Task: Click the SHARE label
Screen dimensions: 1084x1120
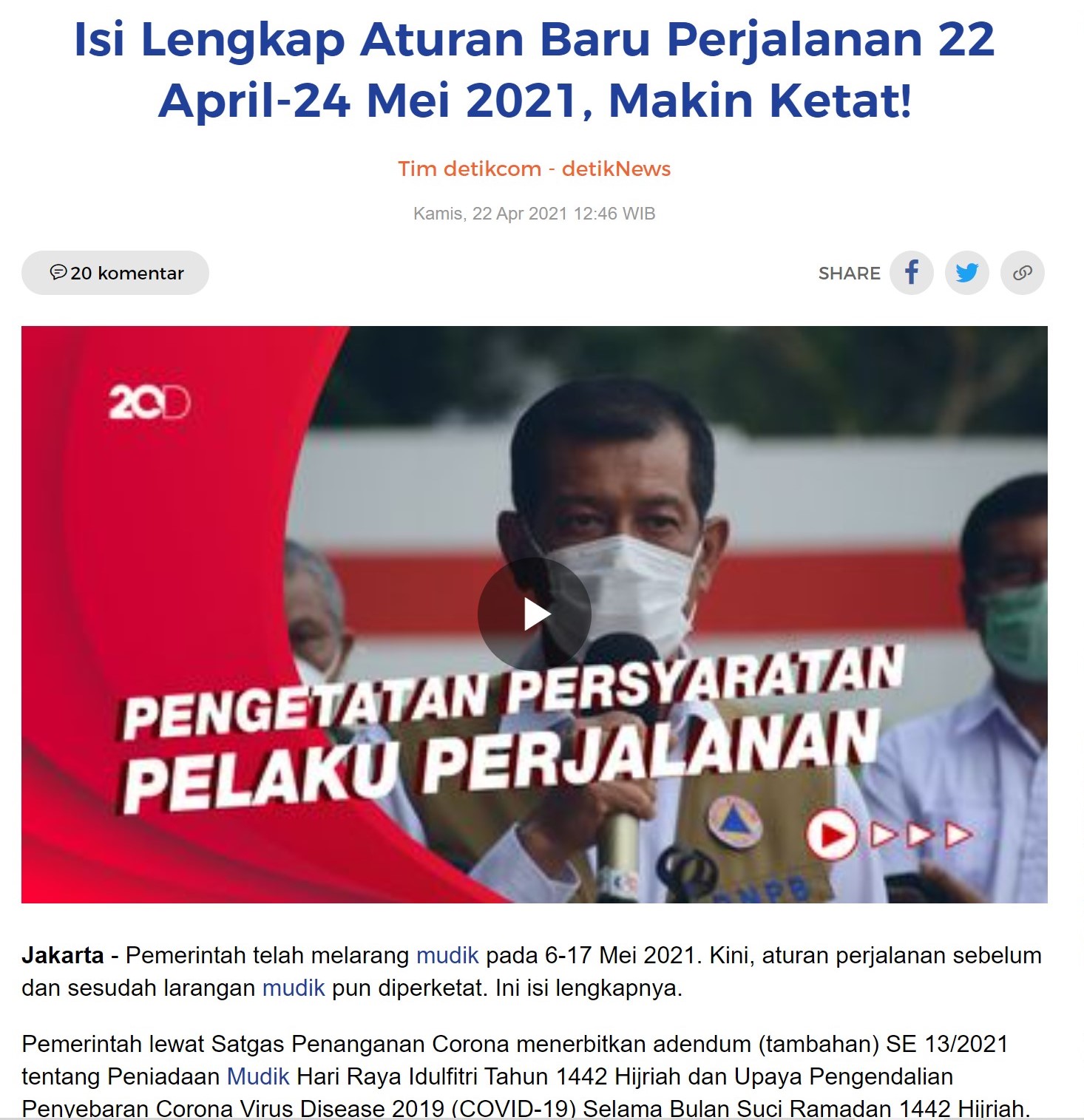Action: (849, 274)
